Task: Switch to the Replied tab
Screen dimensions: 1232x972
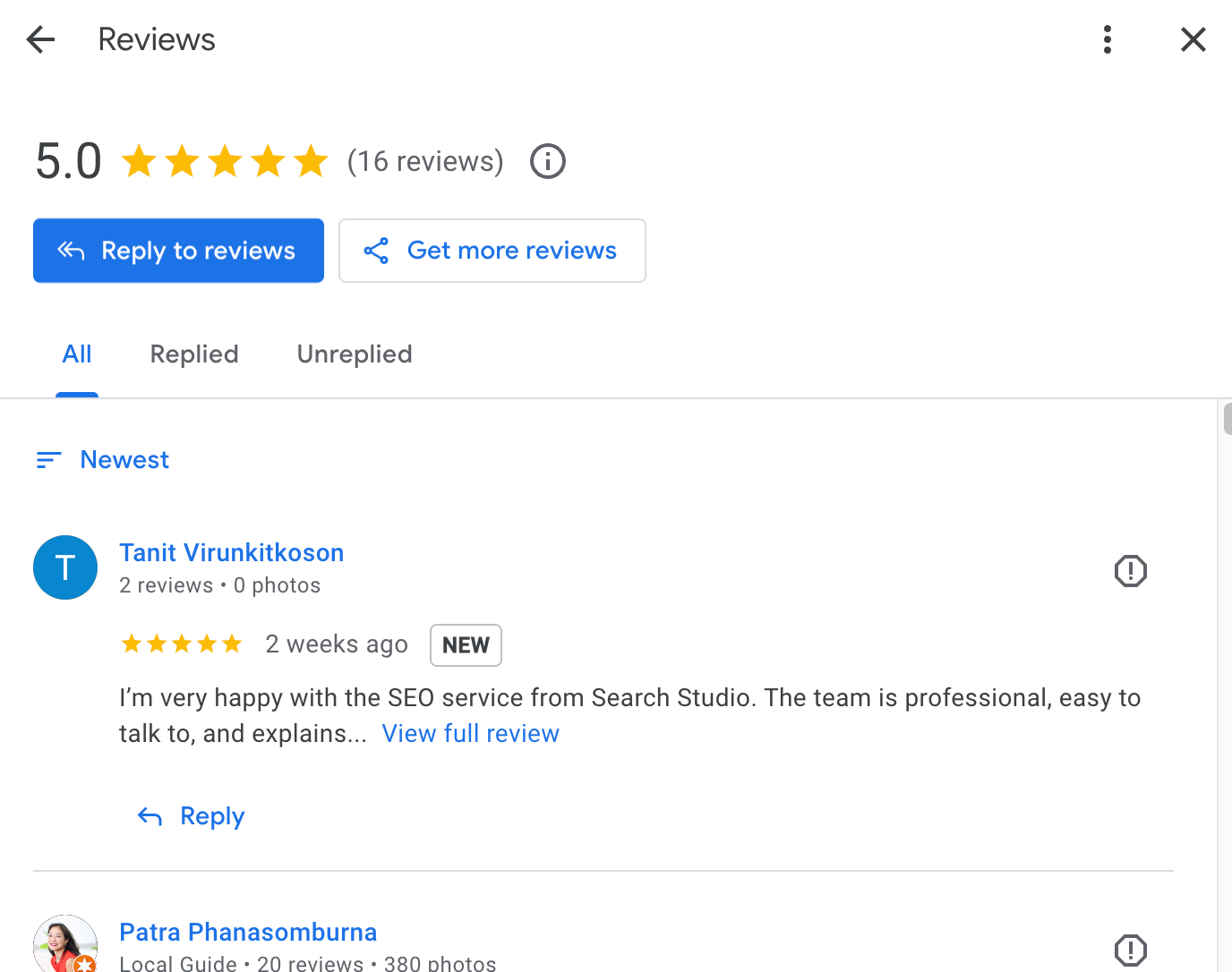Action: (194, 354)
